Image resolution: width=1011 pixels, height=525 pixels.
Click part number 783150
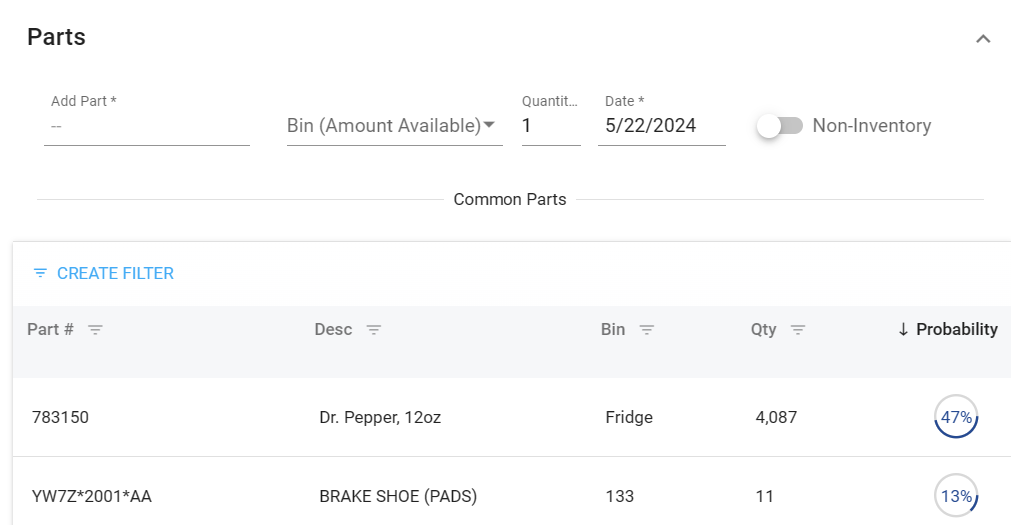pos(60,417)
